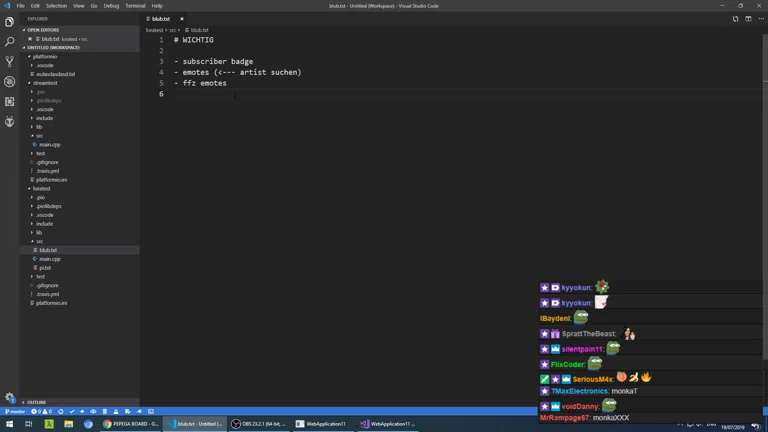Open the Search view in activity bar
The width and height of the screenshot is (768, 432).
[9, 42]
